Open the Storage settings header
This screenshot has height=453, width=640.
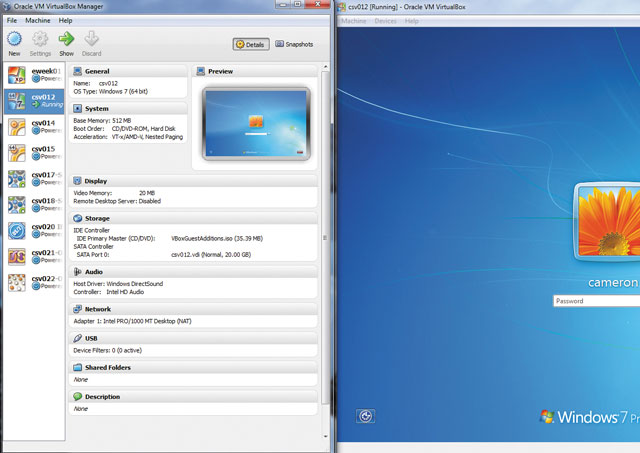[x=193, y=218]
